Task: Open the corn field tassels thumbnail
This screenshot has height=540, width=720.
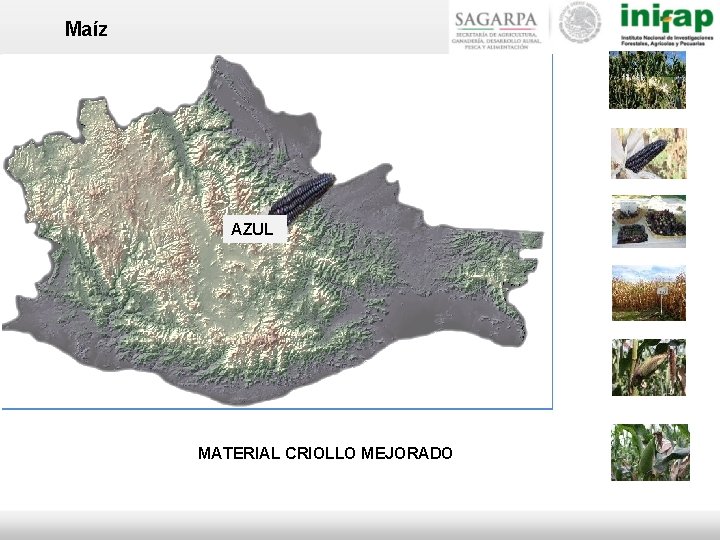Action: pyautogui.click(x=647, y=80)
